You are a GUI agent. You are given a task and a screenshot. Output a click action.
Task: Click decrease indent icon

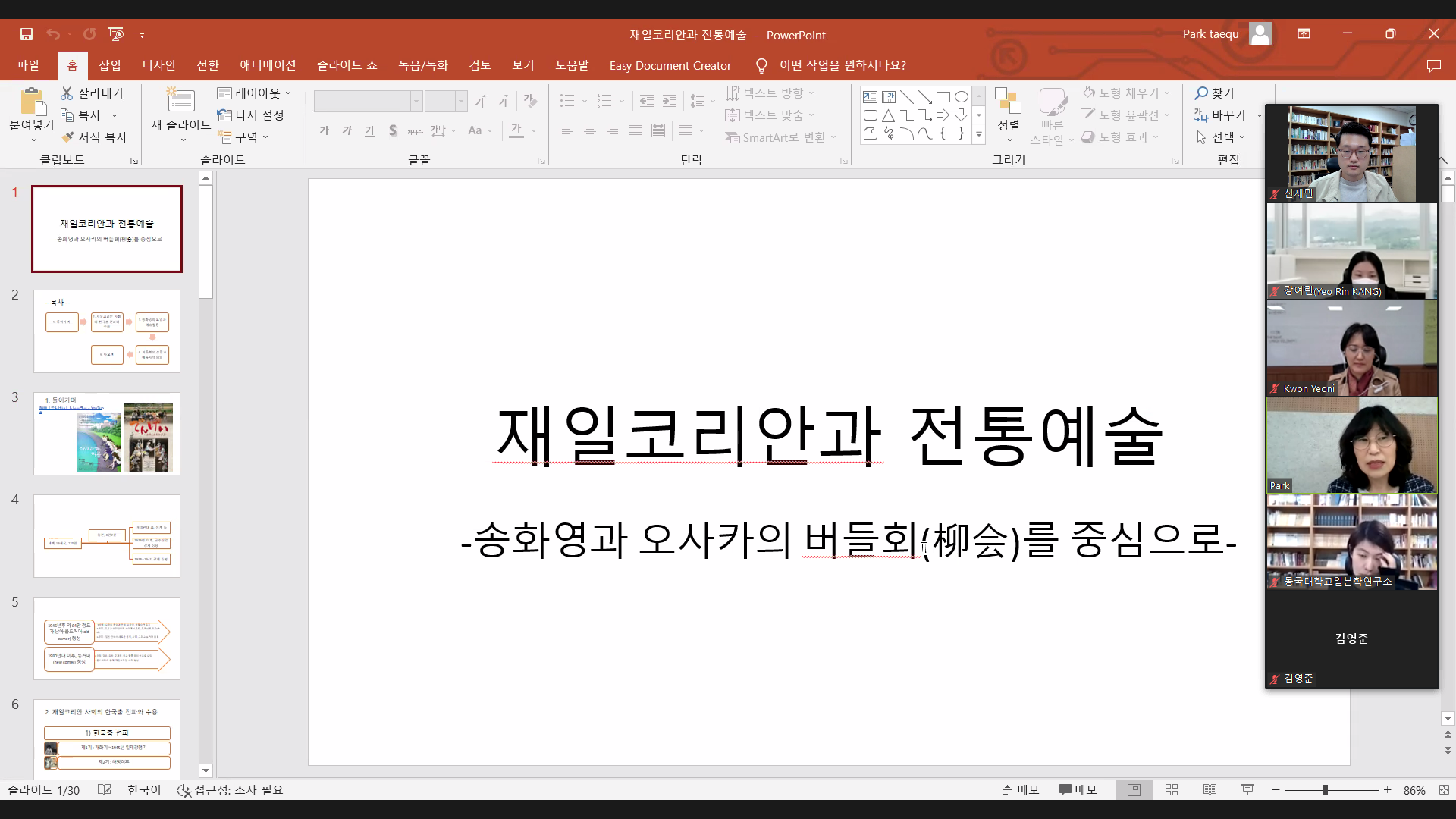646,101
